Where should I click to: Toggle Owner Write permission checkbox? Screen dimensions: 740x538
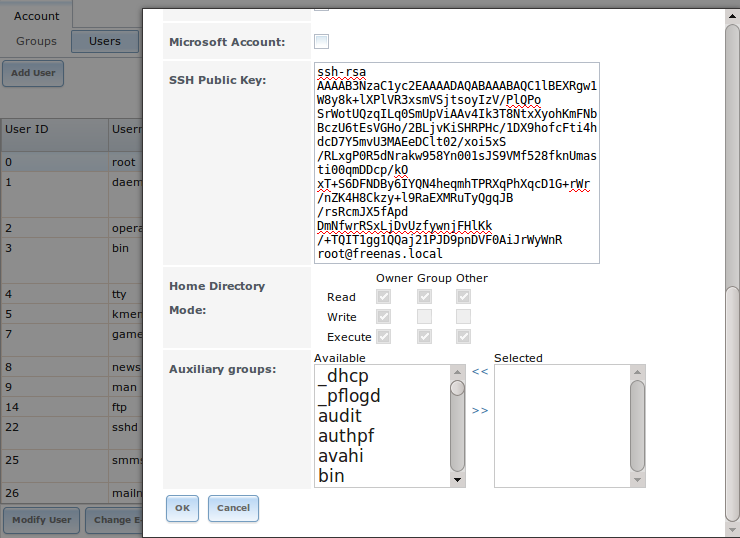click(383, 316)
